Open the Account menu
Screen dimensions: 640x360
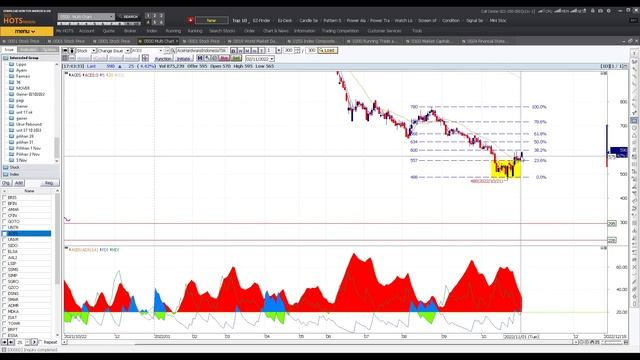tap(87, 31)
